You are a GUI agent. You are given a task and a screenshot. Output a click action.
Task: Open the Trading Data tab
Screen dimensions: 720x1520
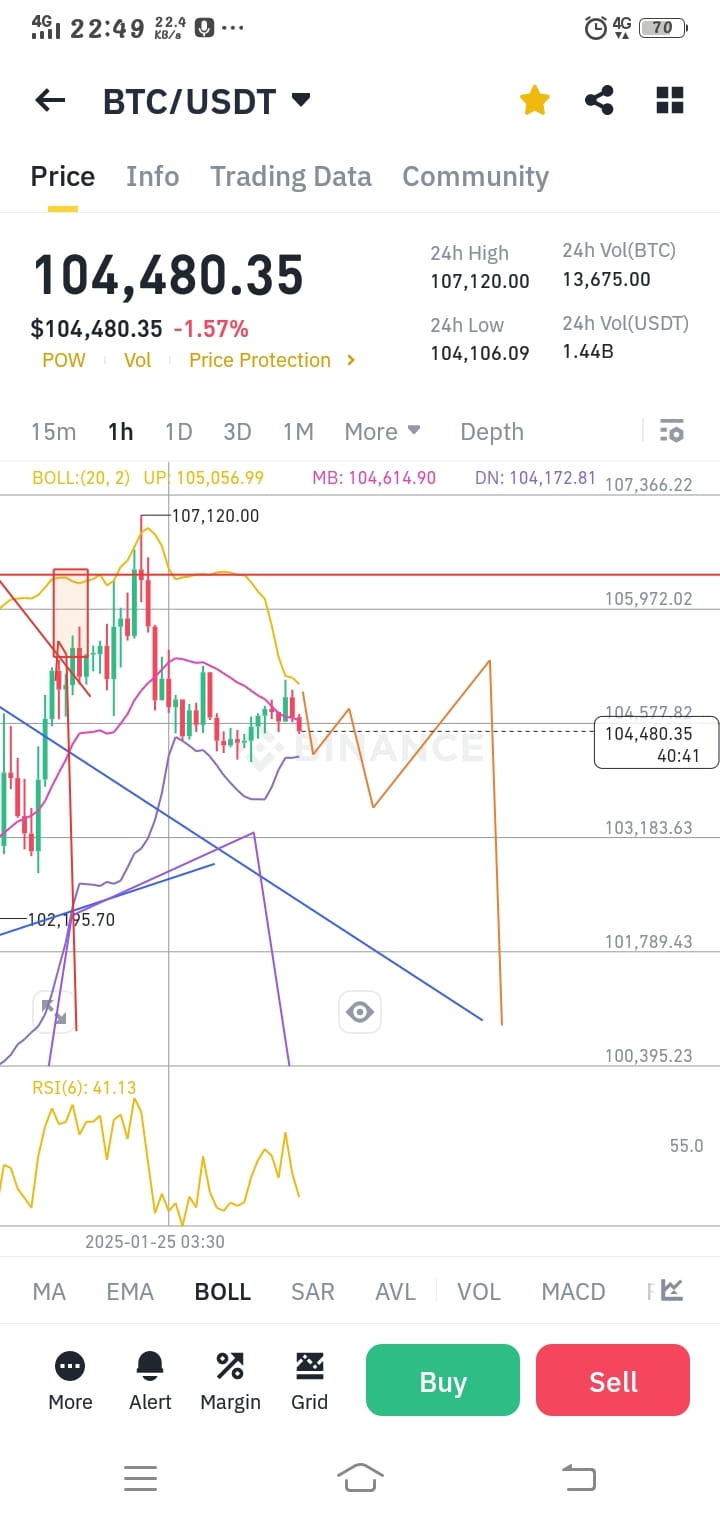click(290, 177)
